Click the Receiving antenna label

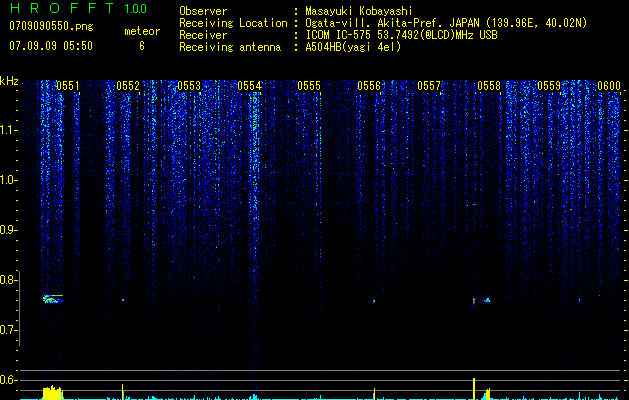[230, 47]
